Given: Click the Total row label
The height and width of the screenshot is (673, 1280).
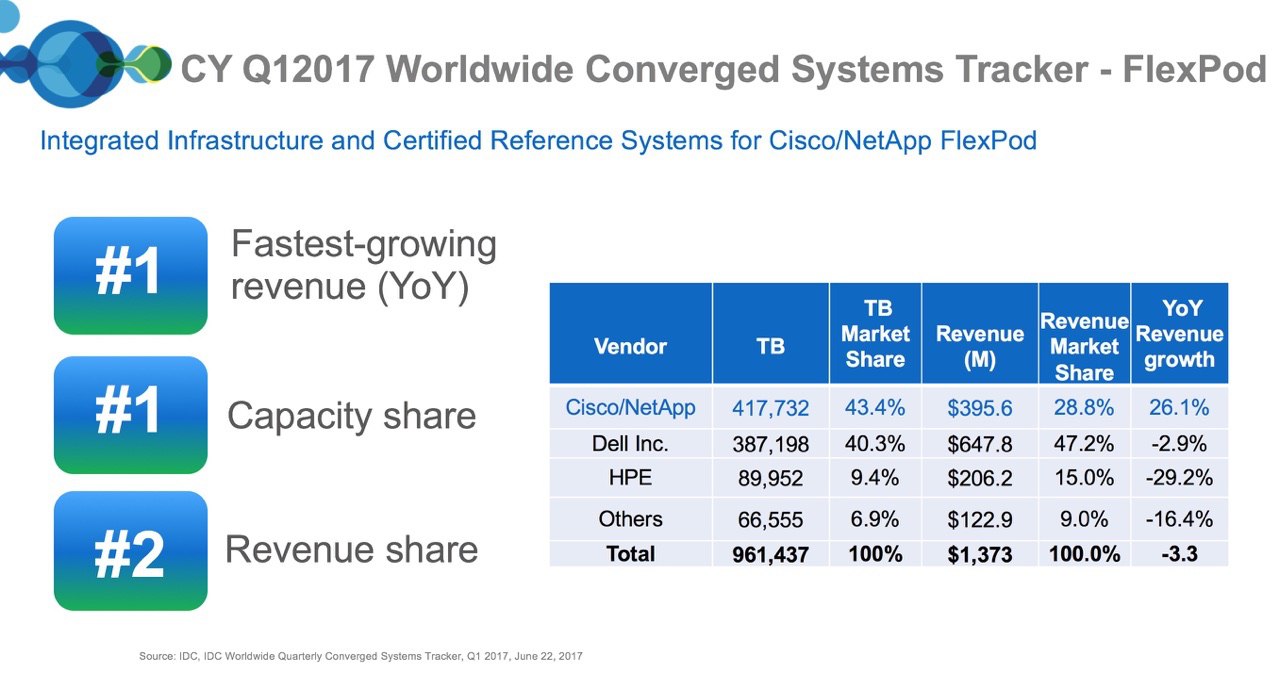Looking at the screenshot, I should pos(630,553).
